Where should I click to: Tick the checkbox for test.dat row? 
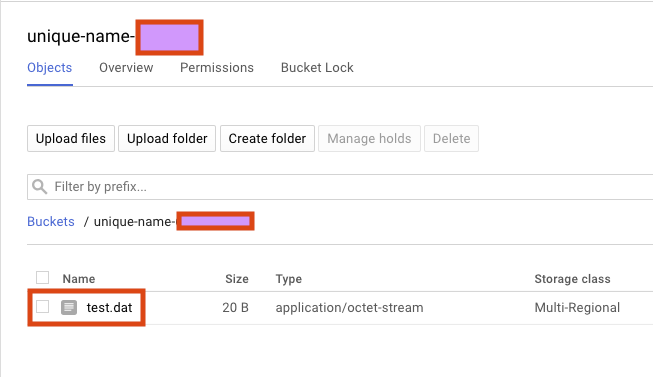(x=42, y=307)
